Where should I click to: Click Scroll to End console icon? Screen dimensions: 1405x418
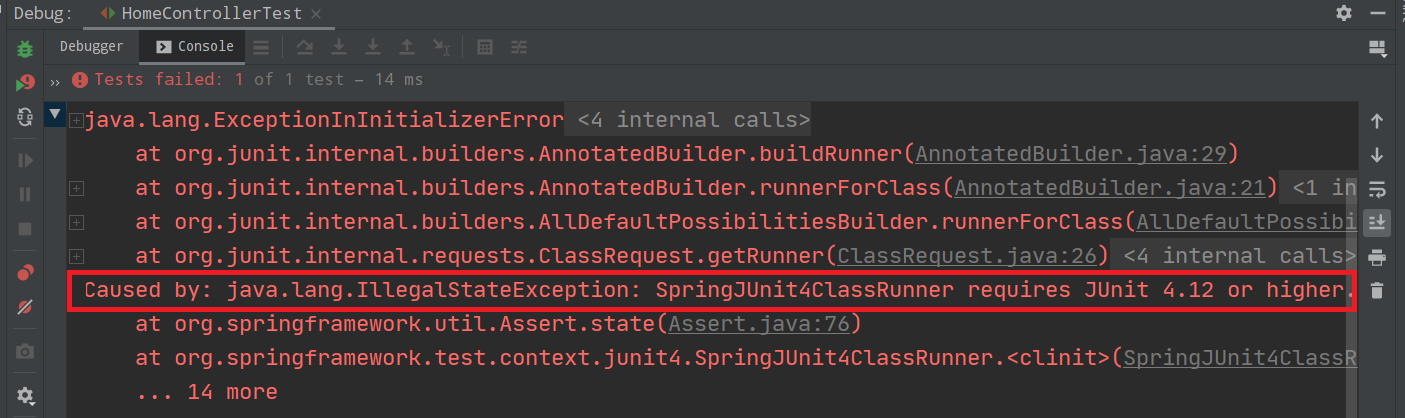(1377, 222)
